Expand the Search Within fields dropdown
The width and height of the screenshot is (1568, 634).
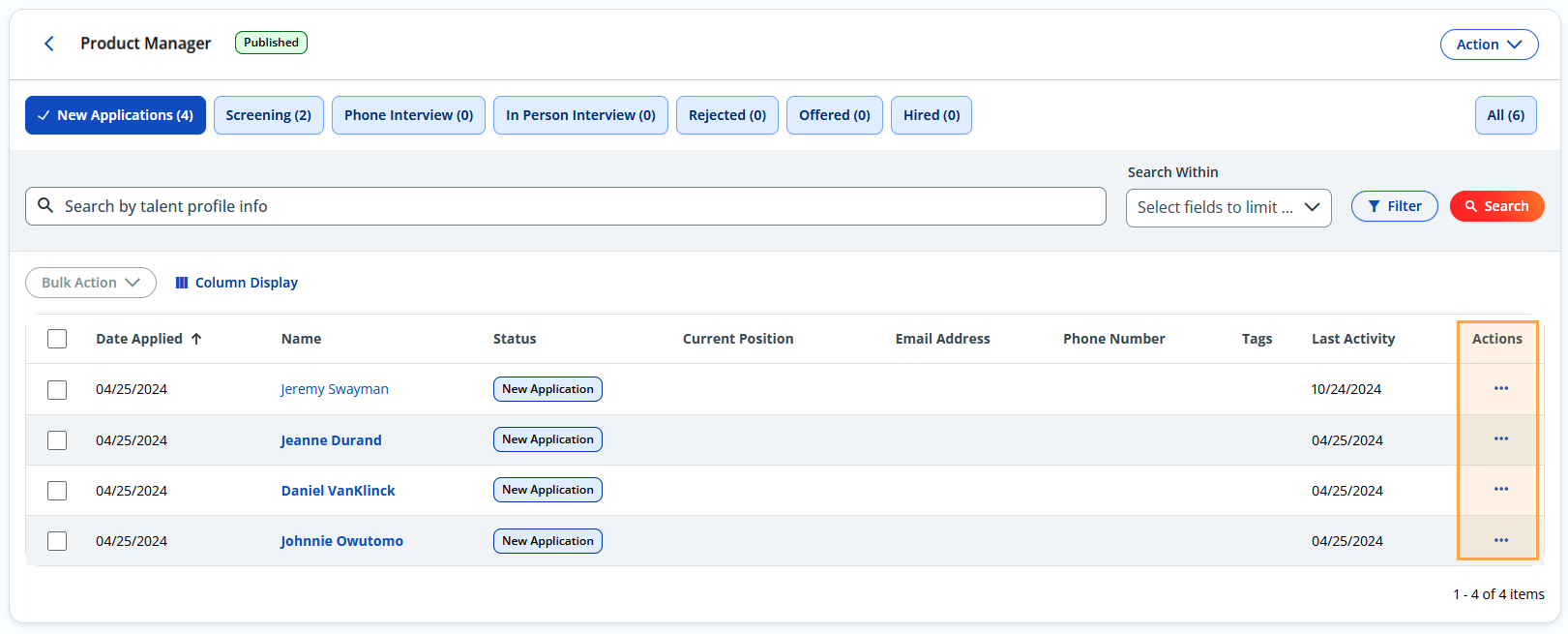(1228, 208)
